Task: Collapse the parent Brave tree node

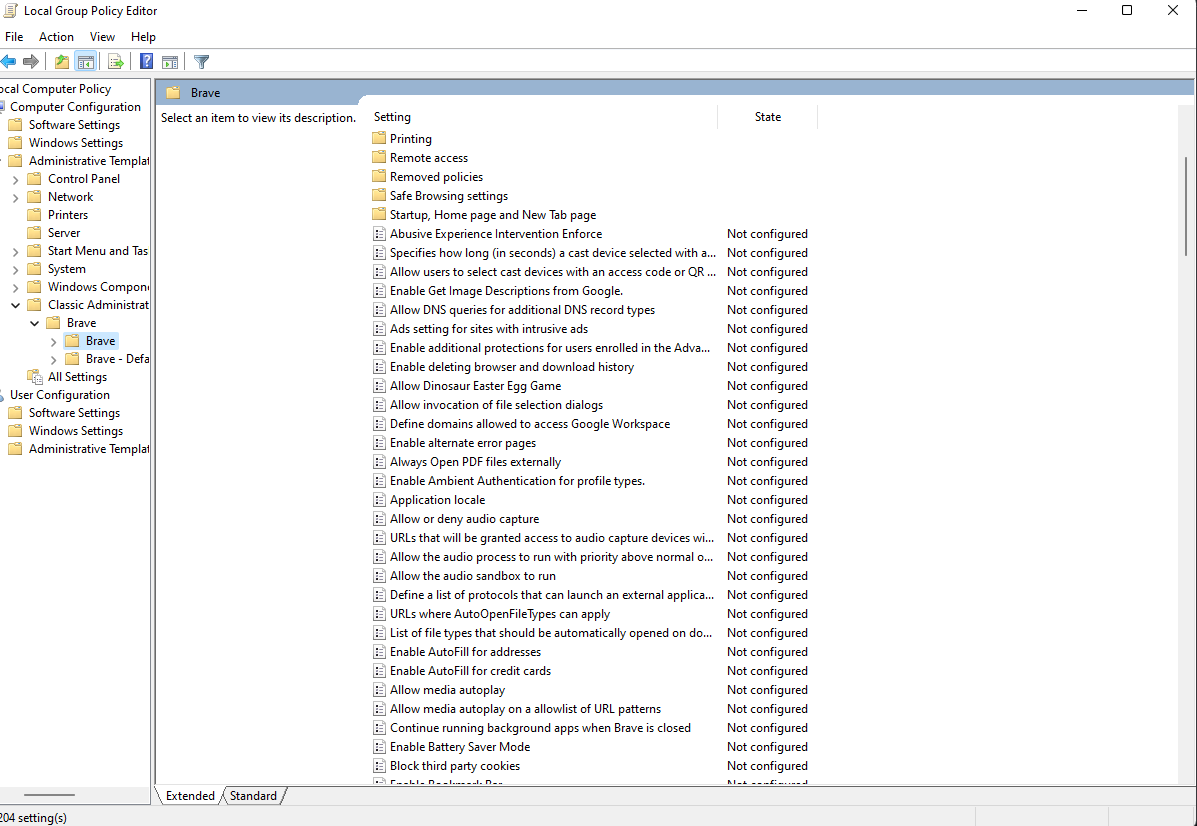Action: (34, 324)
